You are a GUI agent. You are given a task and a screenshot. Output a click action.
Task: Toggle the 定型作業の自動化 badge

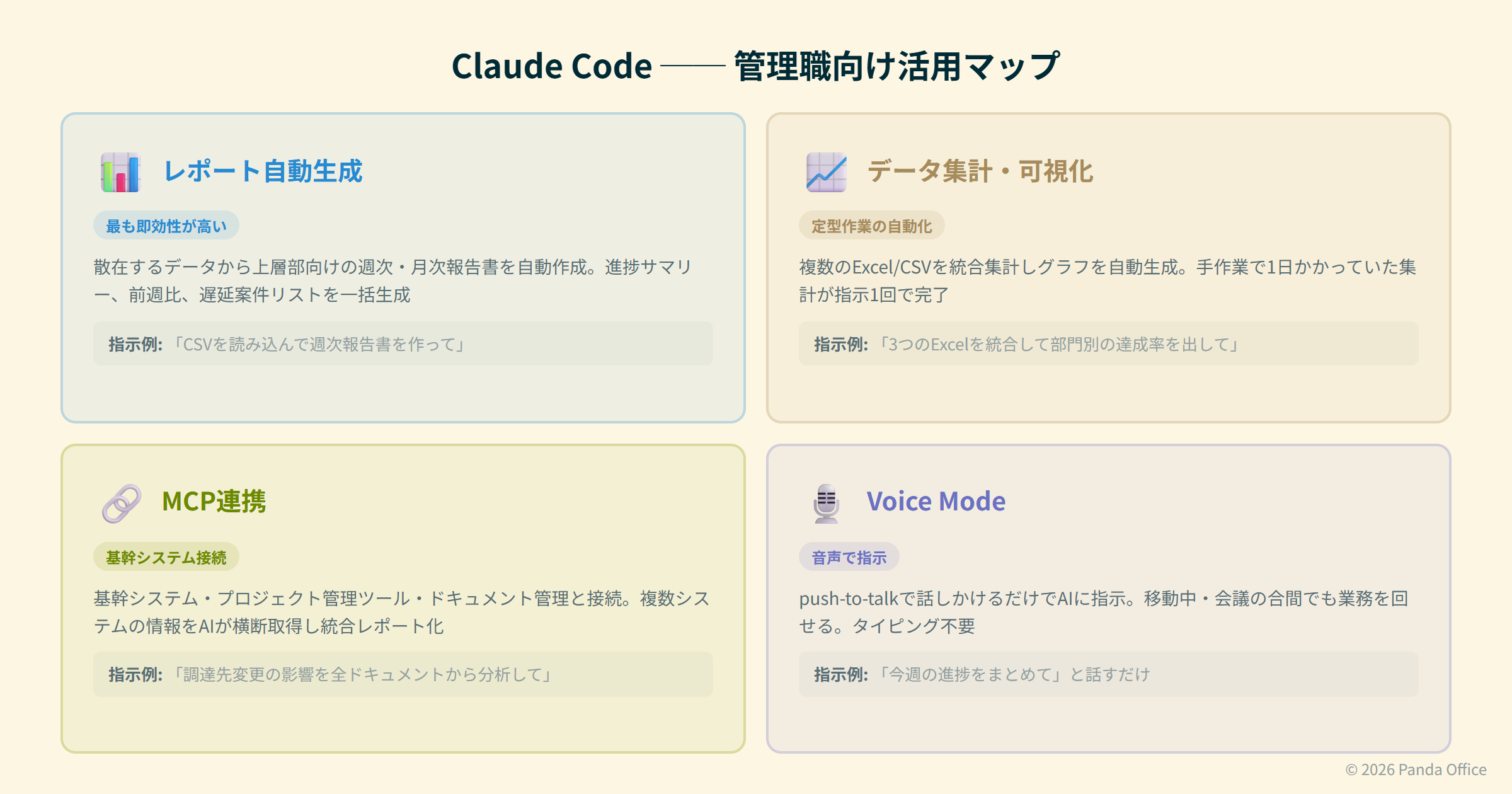click(873, 224)
